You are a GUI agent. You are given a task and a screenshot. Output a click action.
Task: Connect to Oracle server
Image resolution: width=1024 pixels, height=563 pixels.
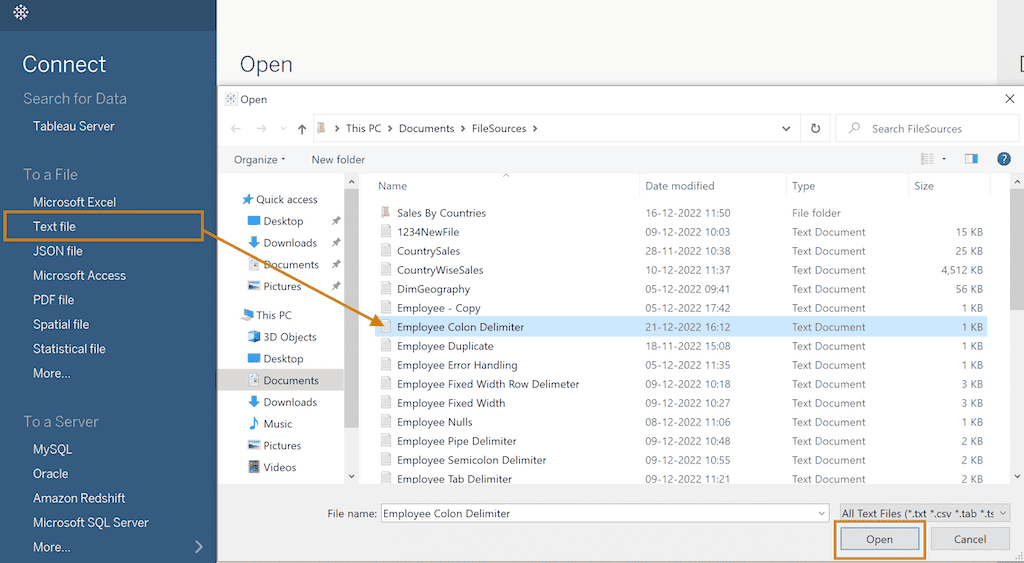50,474
